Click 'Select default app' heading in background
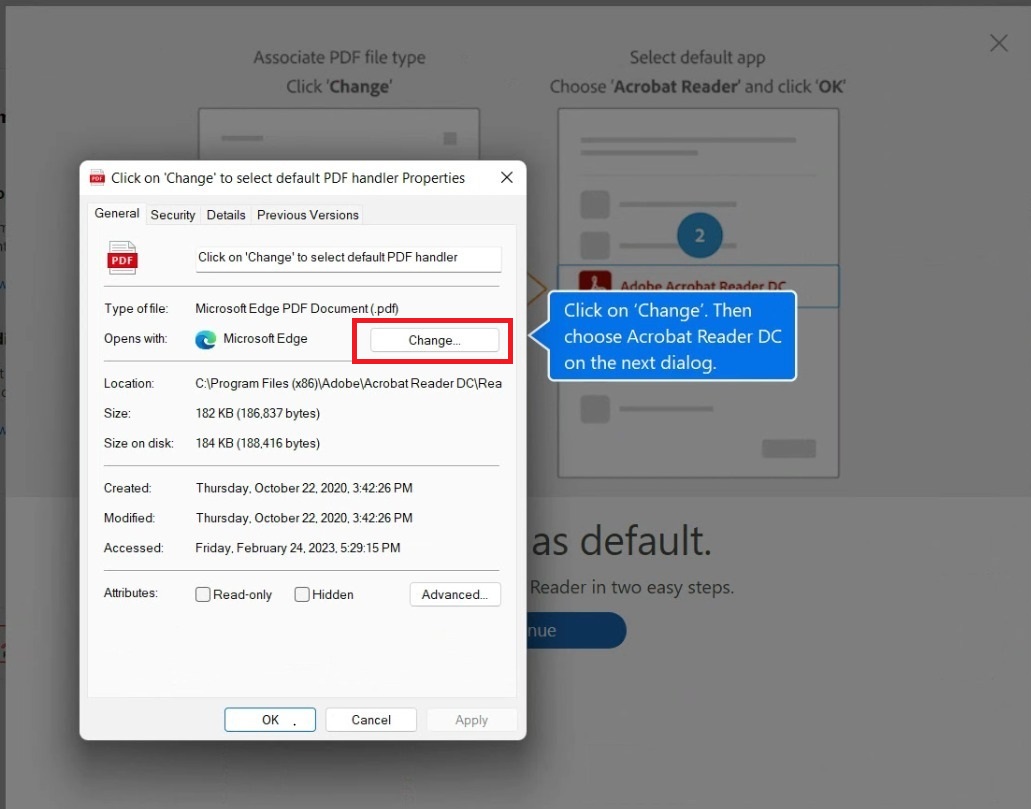 (698, 58)
